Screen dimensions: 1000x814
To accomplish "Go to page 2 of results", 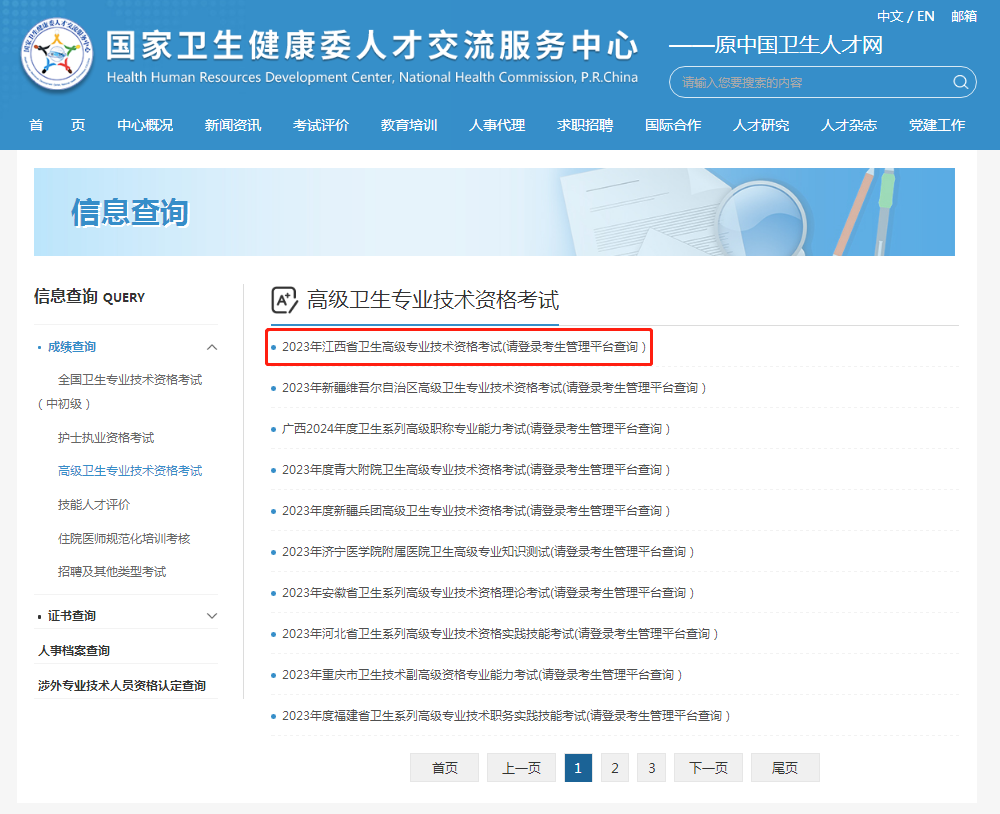I will tap(615, 768).
